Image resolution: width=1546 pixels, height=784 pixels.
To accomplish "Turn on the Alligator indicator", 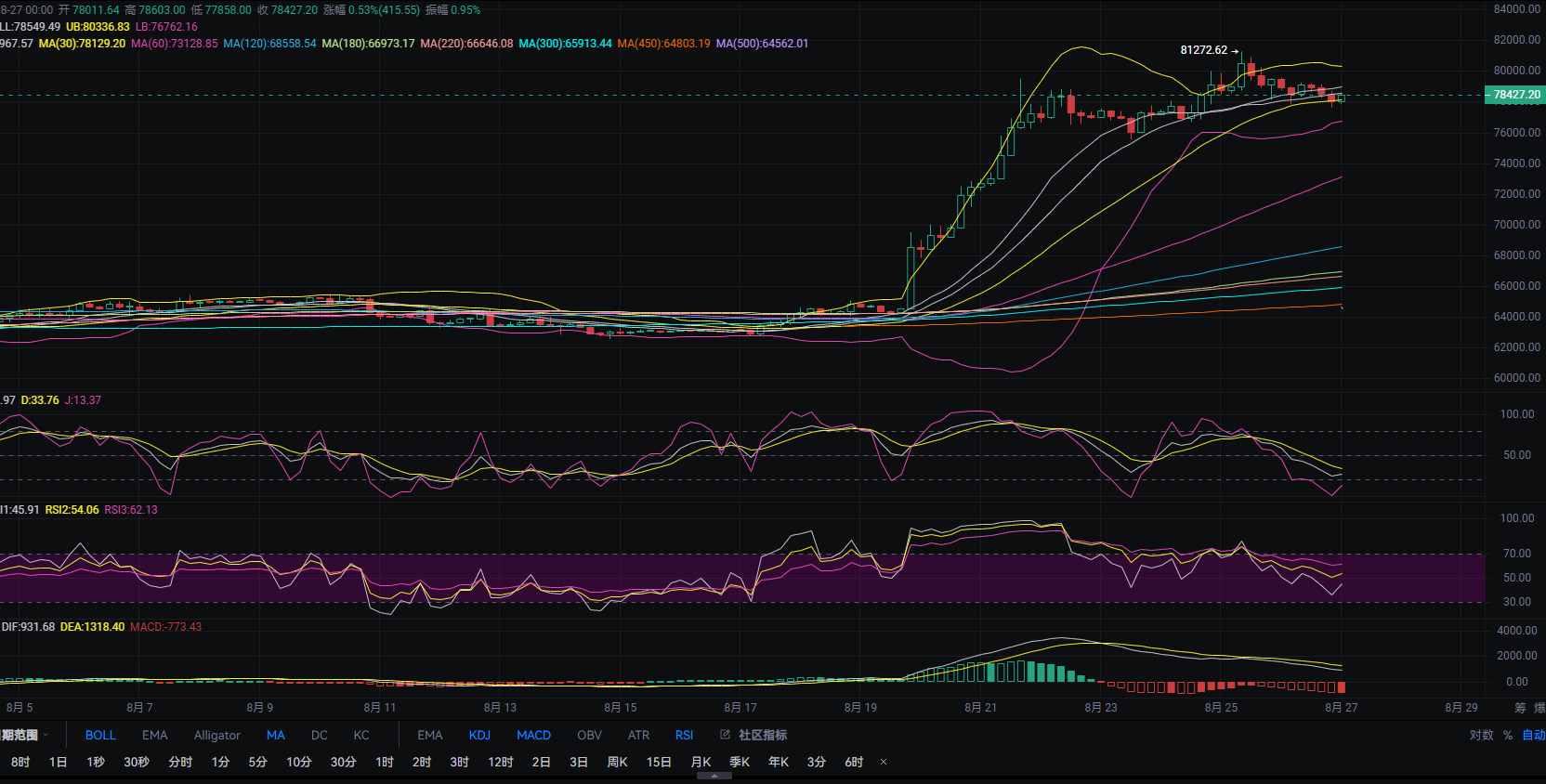I will click(217, 735).
